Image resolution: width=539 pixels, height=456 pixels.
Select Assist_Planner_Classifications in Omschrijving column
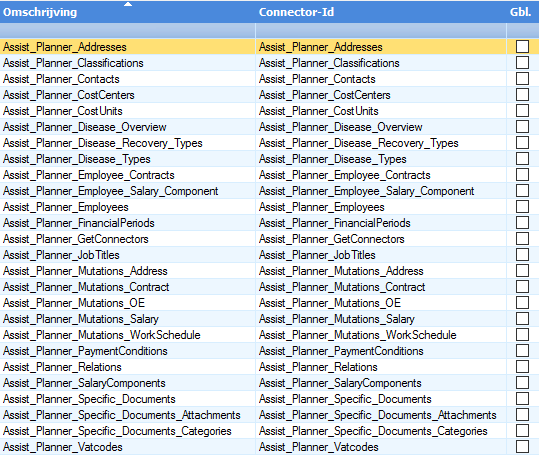(x=73, y=63)
